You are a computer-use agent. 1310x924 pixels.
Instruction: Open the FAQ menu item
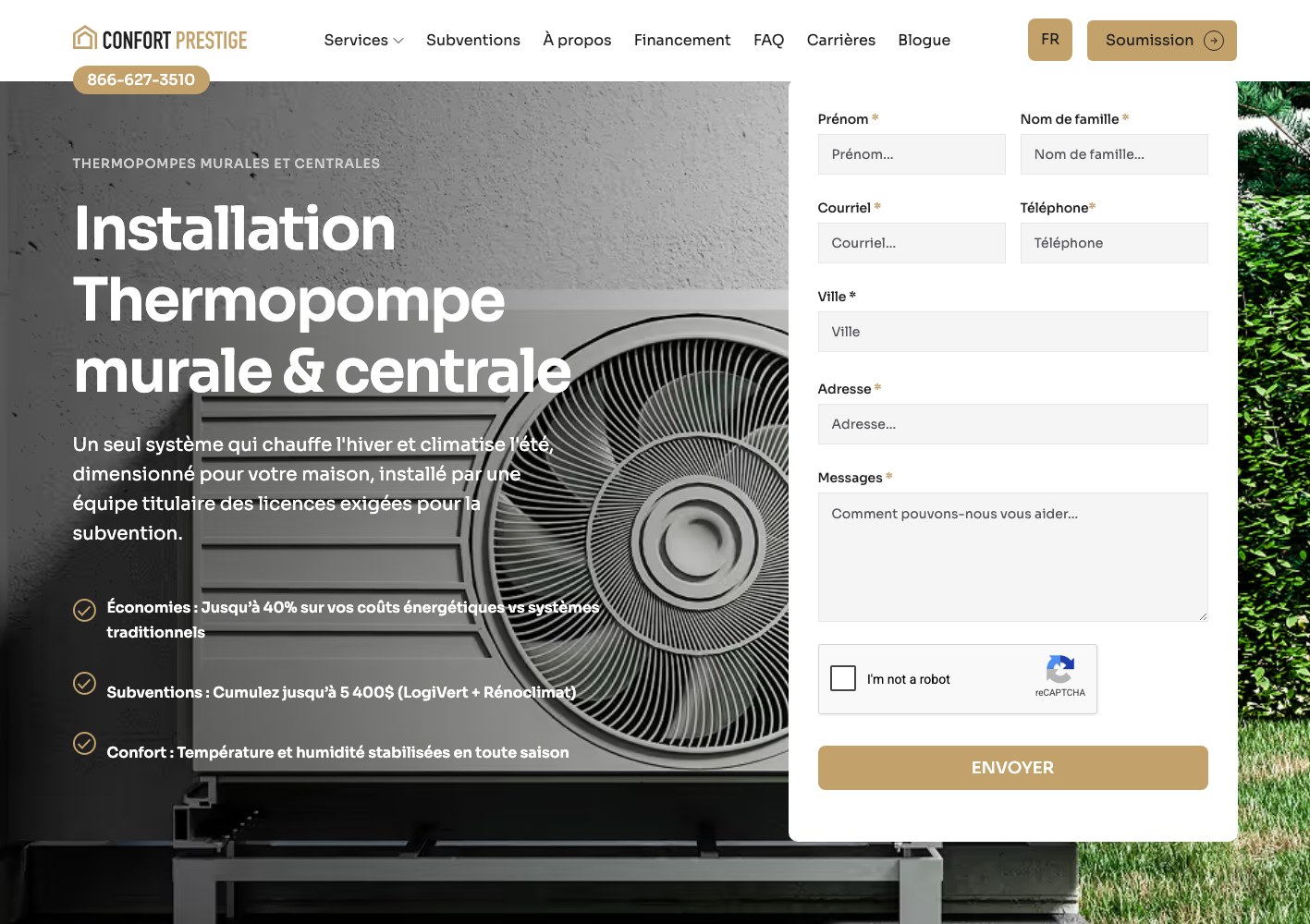click(768, 40)
